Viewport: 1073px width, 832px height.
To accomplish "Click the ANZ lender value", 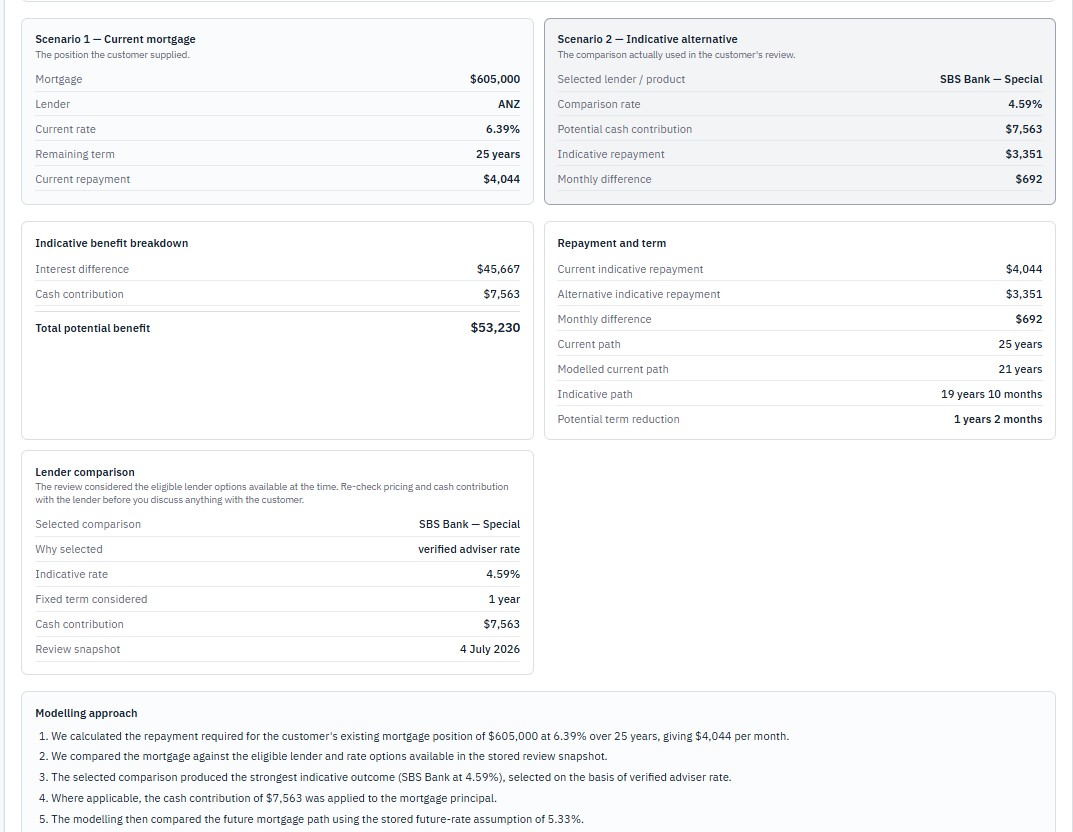I will [508, 104].
